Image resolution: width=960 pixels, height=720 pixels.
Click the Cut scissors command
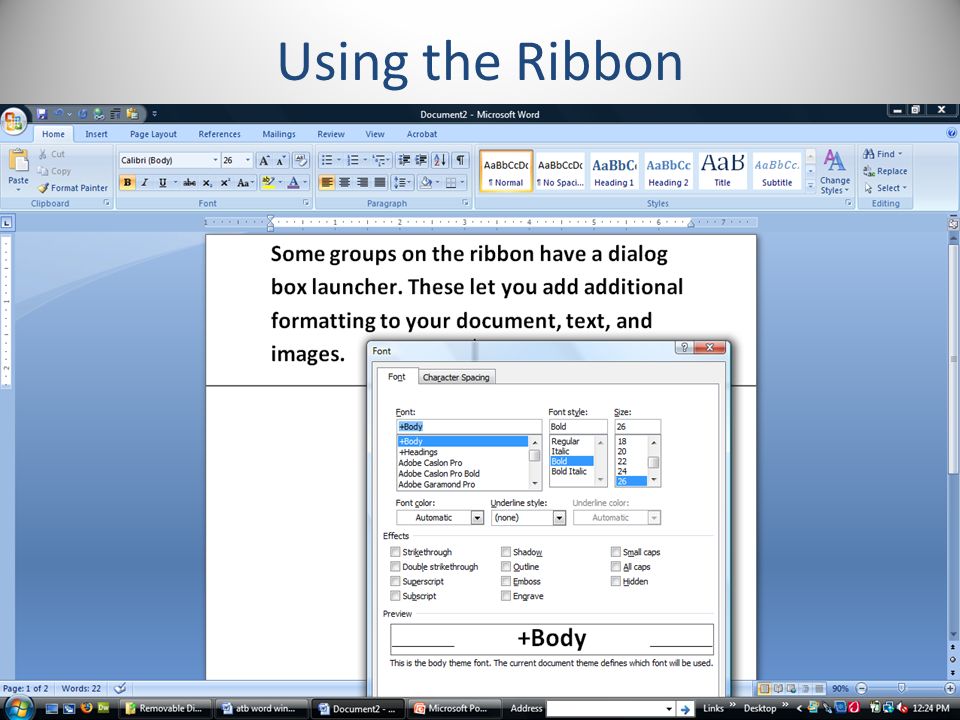click(x=51, y=154)
